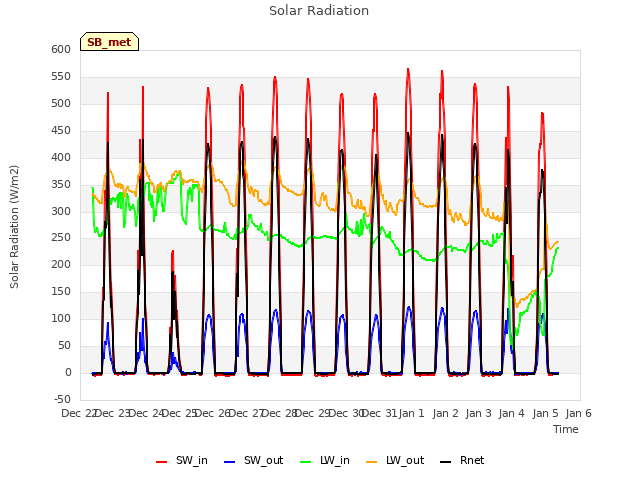Click the Jan 3 date tick label
The image size is (640, 480).
[x=478, y=413]
